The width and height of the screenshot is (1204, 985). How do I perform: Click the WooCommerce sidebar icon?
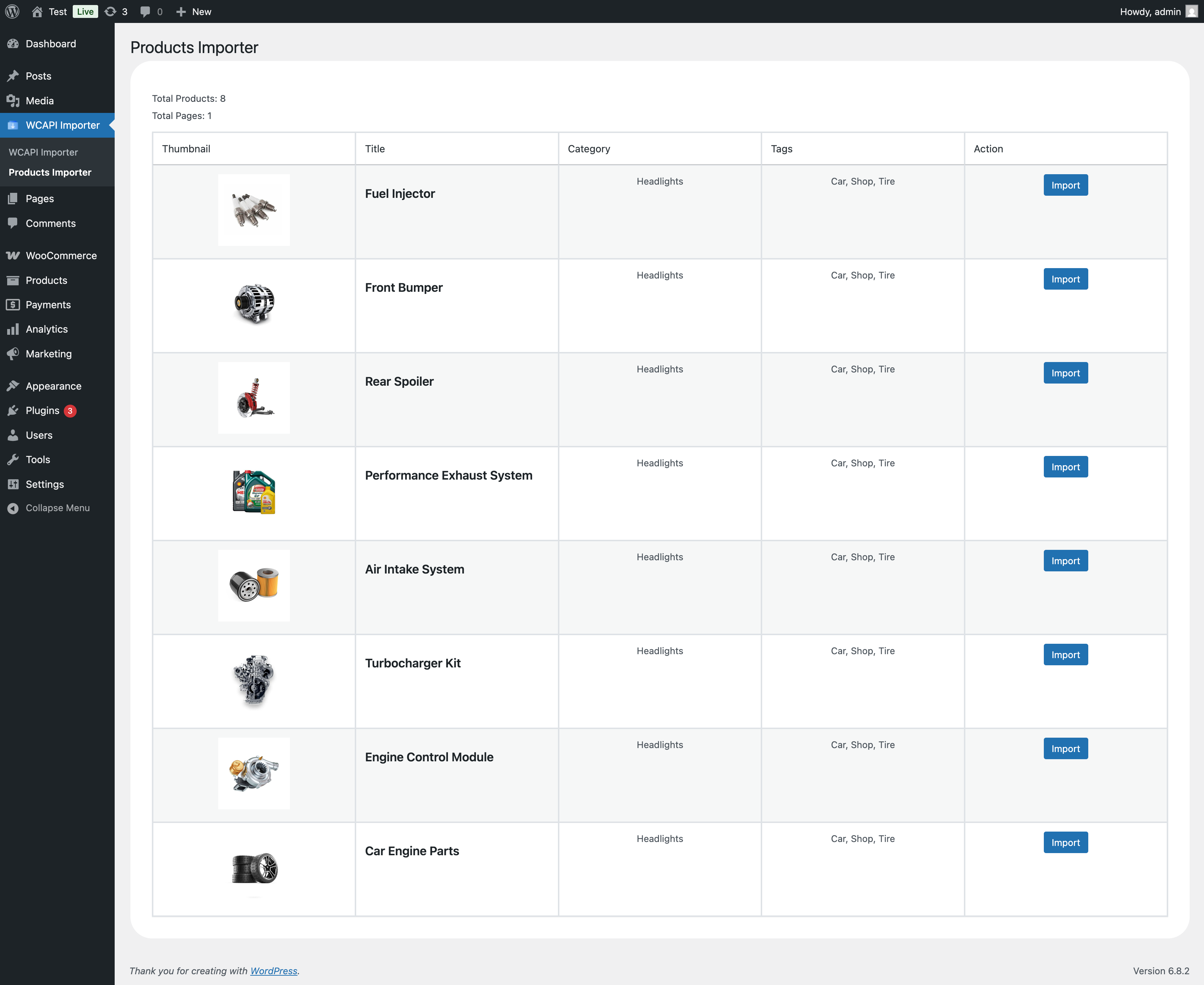coord(13,256)
